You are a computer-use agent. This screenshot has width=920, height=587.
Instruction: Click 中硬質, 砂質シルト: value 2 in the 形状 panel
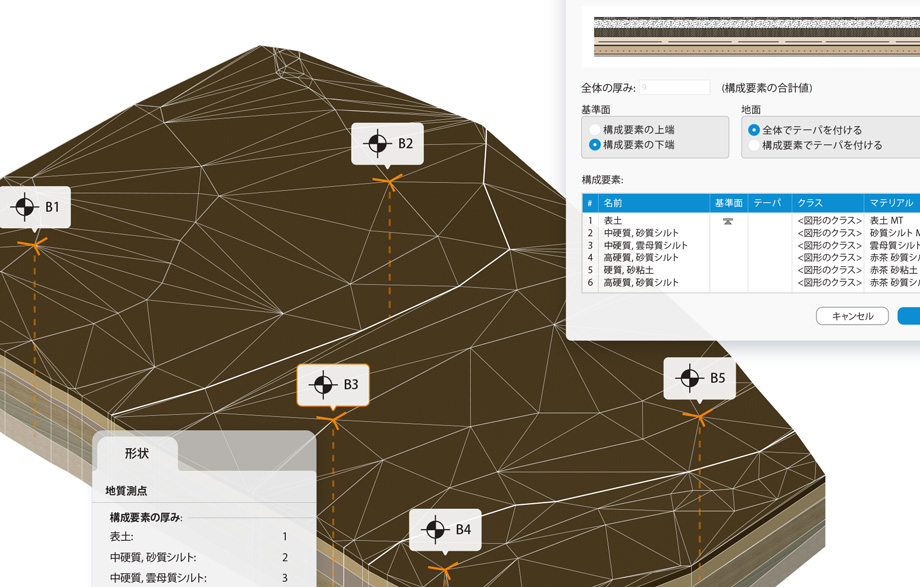(x=285, y=558)
